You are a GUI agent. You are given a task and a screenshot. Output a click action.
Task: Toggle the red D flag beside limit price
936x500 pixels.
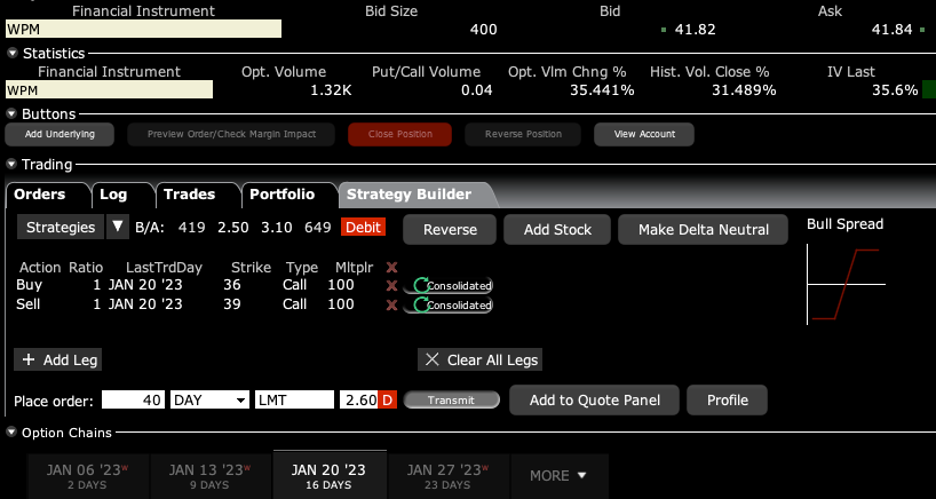coord(387,400)
